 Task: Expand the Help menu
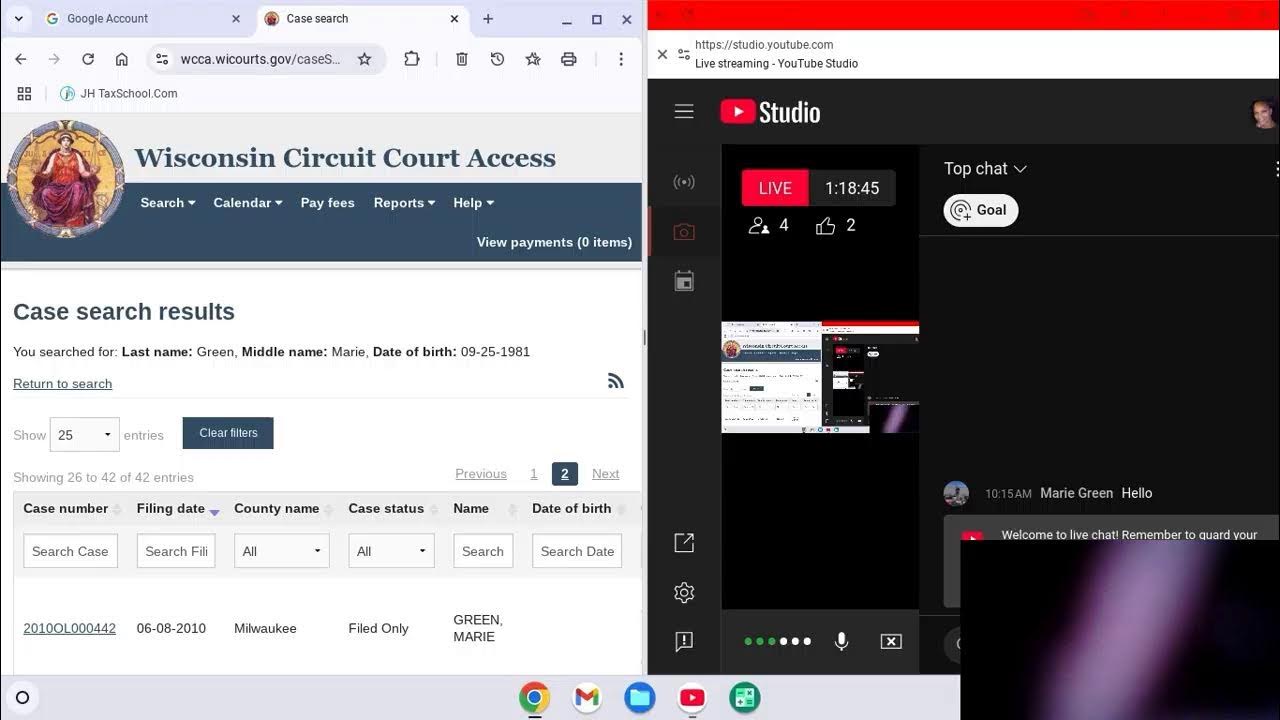[474, 203]
